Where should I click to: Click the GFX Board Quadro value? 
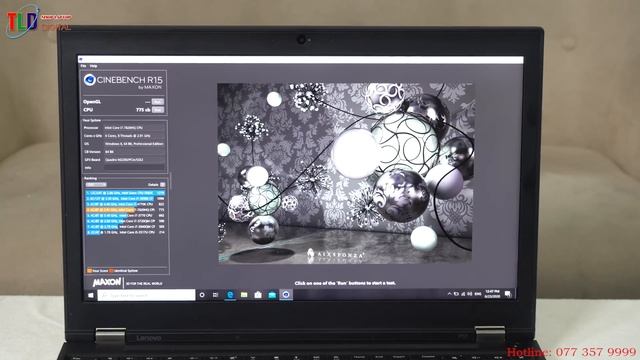[134, 160]
